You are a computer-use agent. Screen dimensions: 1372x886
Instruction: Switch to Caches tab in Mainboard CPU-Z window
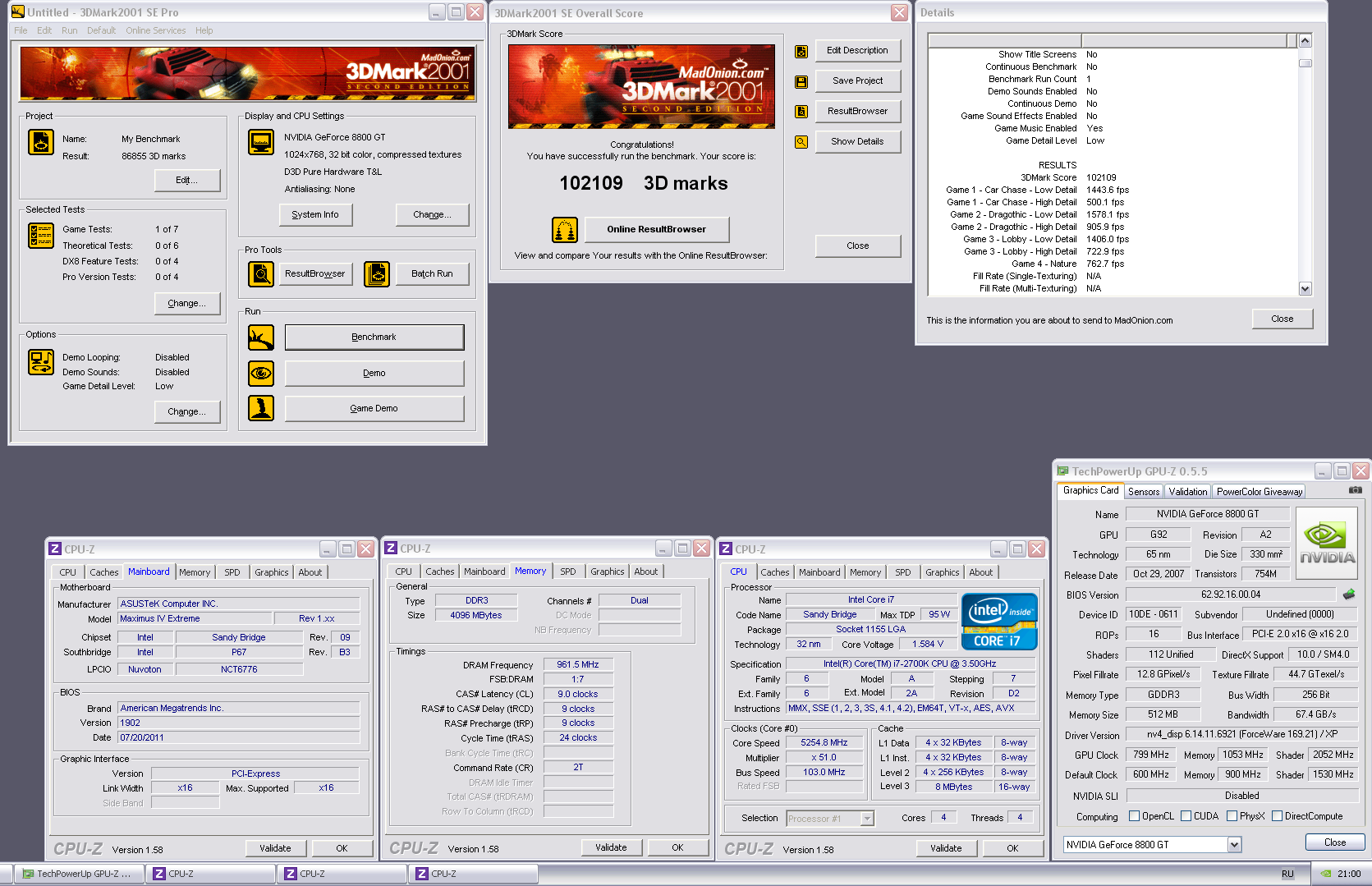click(104, 572)
